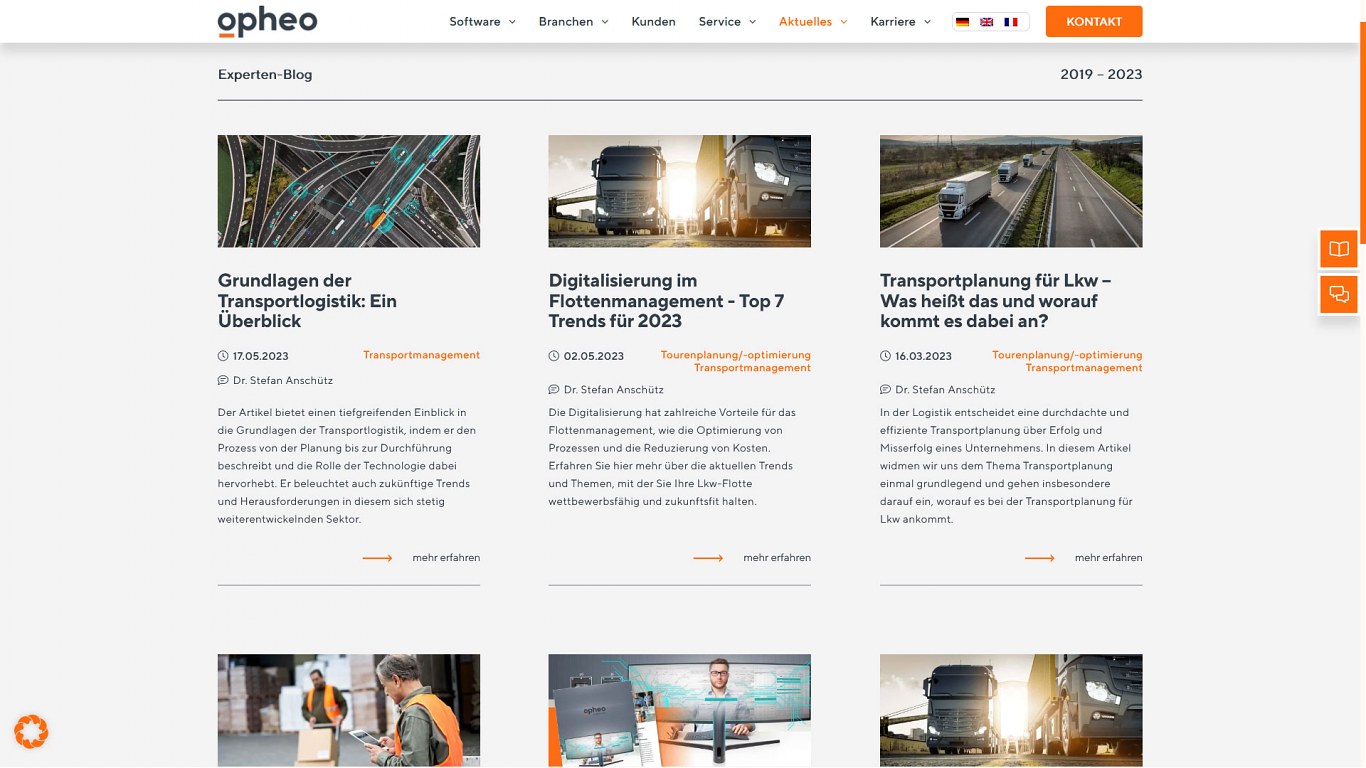The image size is (1366, 768).
Task: Click Dr. Stefan Anschütz under Grundlagen article
Action: pyautogui.click(x=283, y=381)
